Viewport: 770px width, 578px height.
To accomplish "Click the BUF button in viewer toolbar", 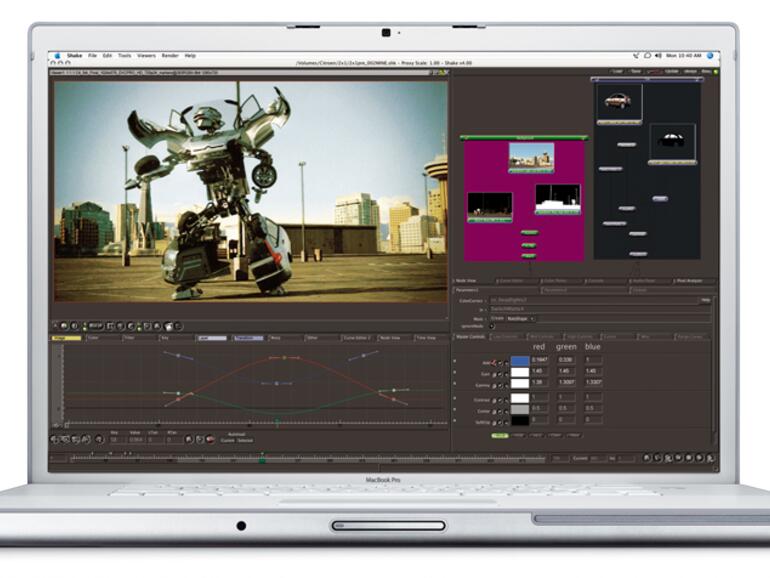I will (95, 326).
